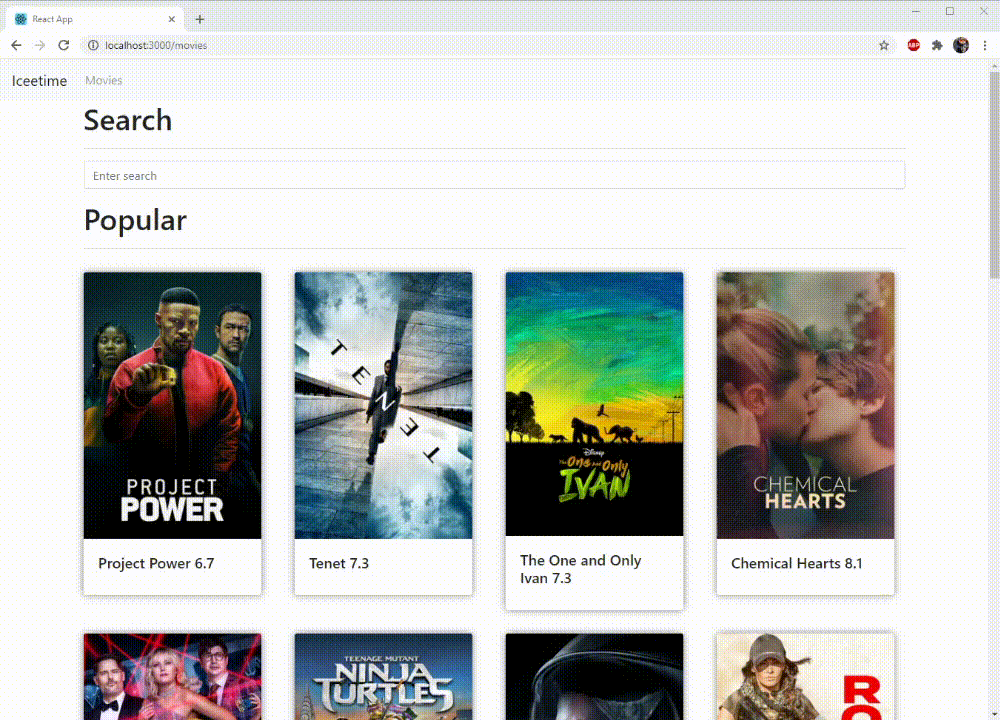1000x720 pixels.
Task: Close the React App tab
Action: [x=172, y=19]
